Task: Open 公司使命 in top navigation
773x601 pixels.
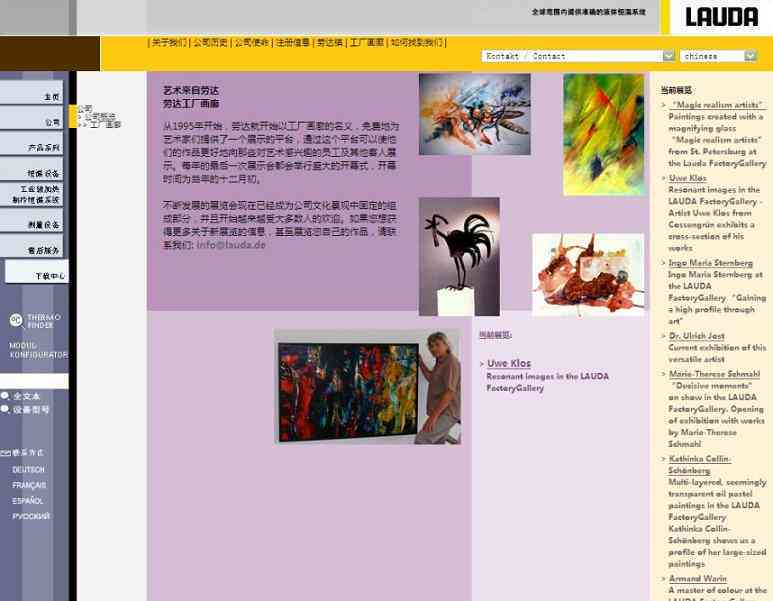Action: (251, 42)
